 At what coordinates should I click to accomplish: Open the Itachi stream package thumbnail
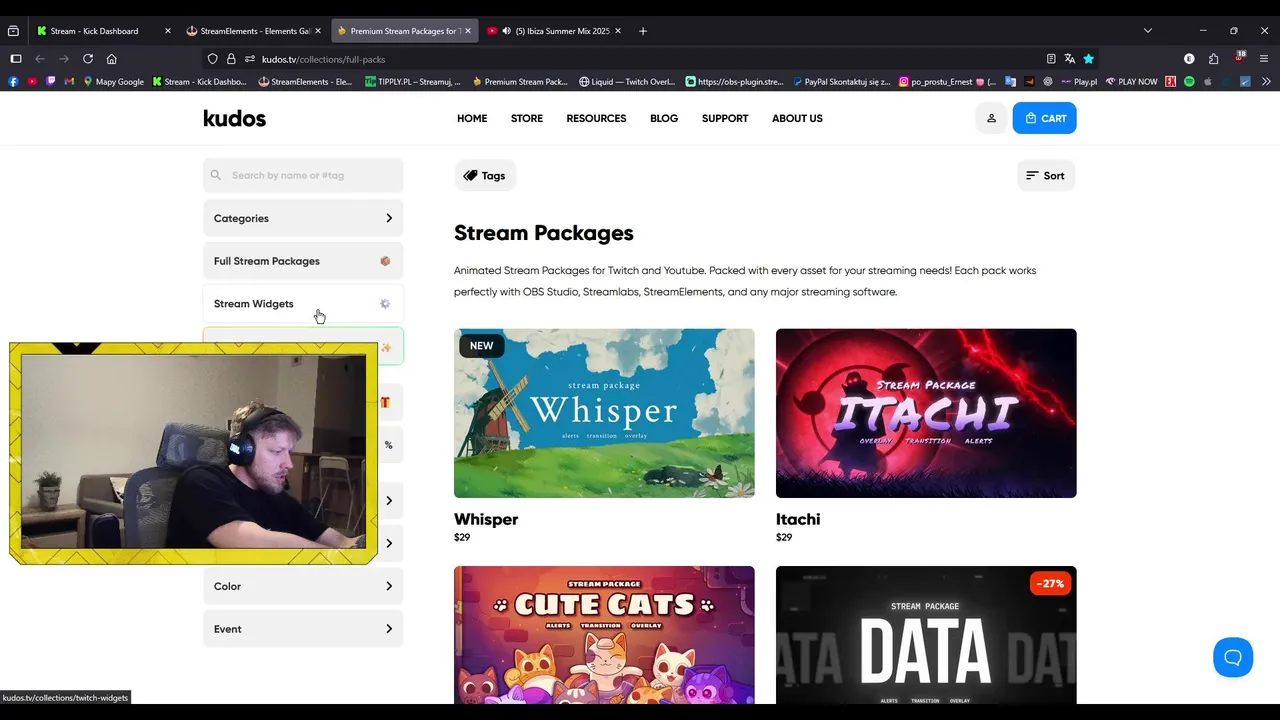(926, 413)
